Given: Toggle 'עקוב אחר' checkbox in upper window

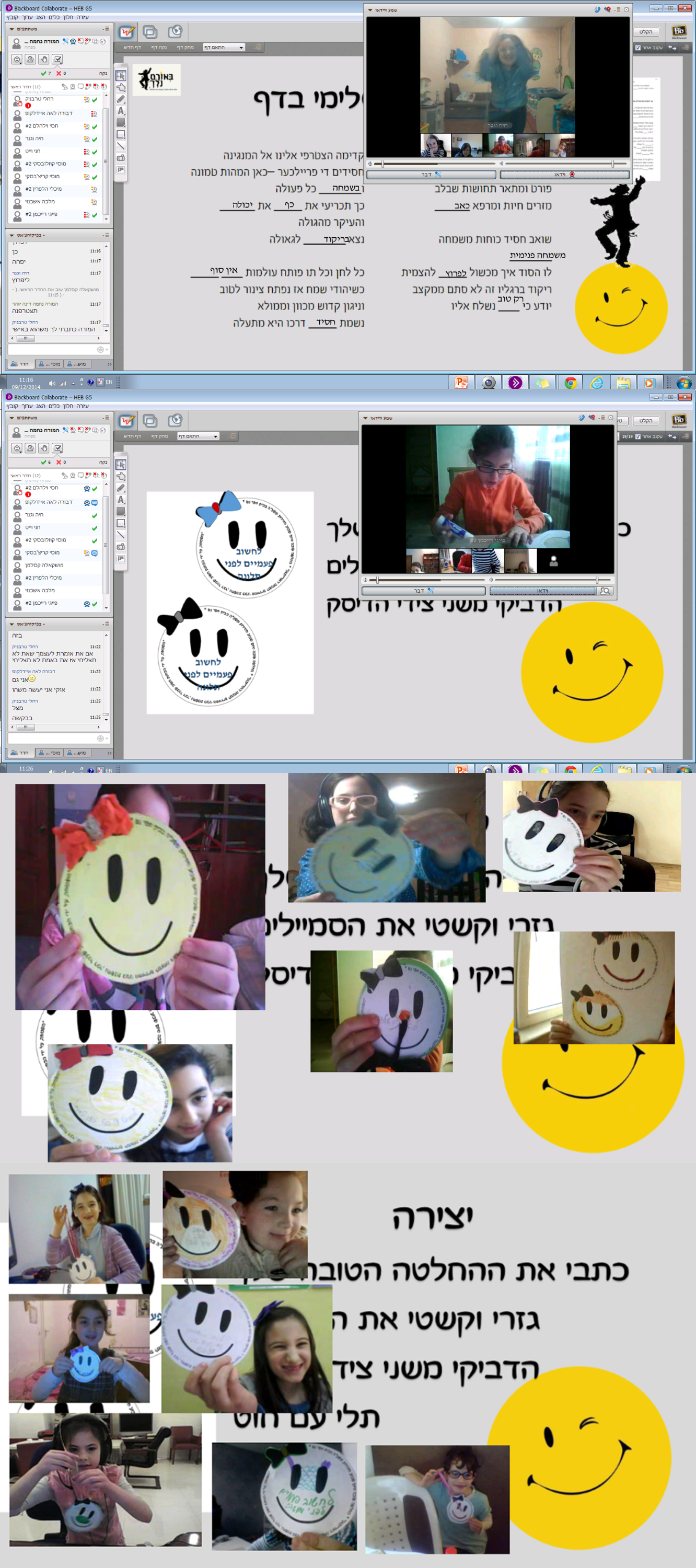Looking at the screenshot, I should [x=637, y=48].
